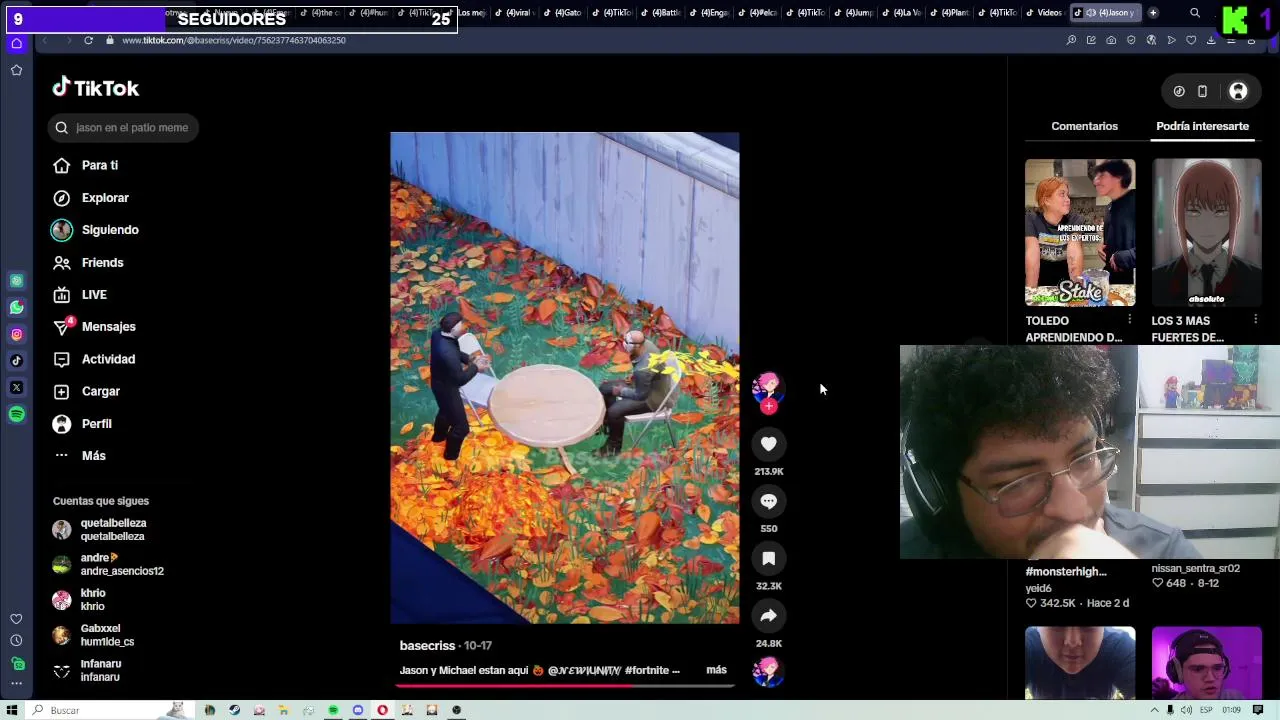This screenshot has width=1280, height=720.
Task: Expand the caption with 'más'
Action: [x=716, y=670]
